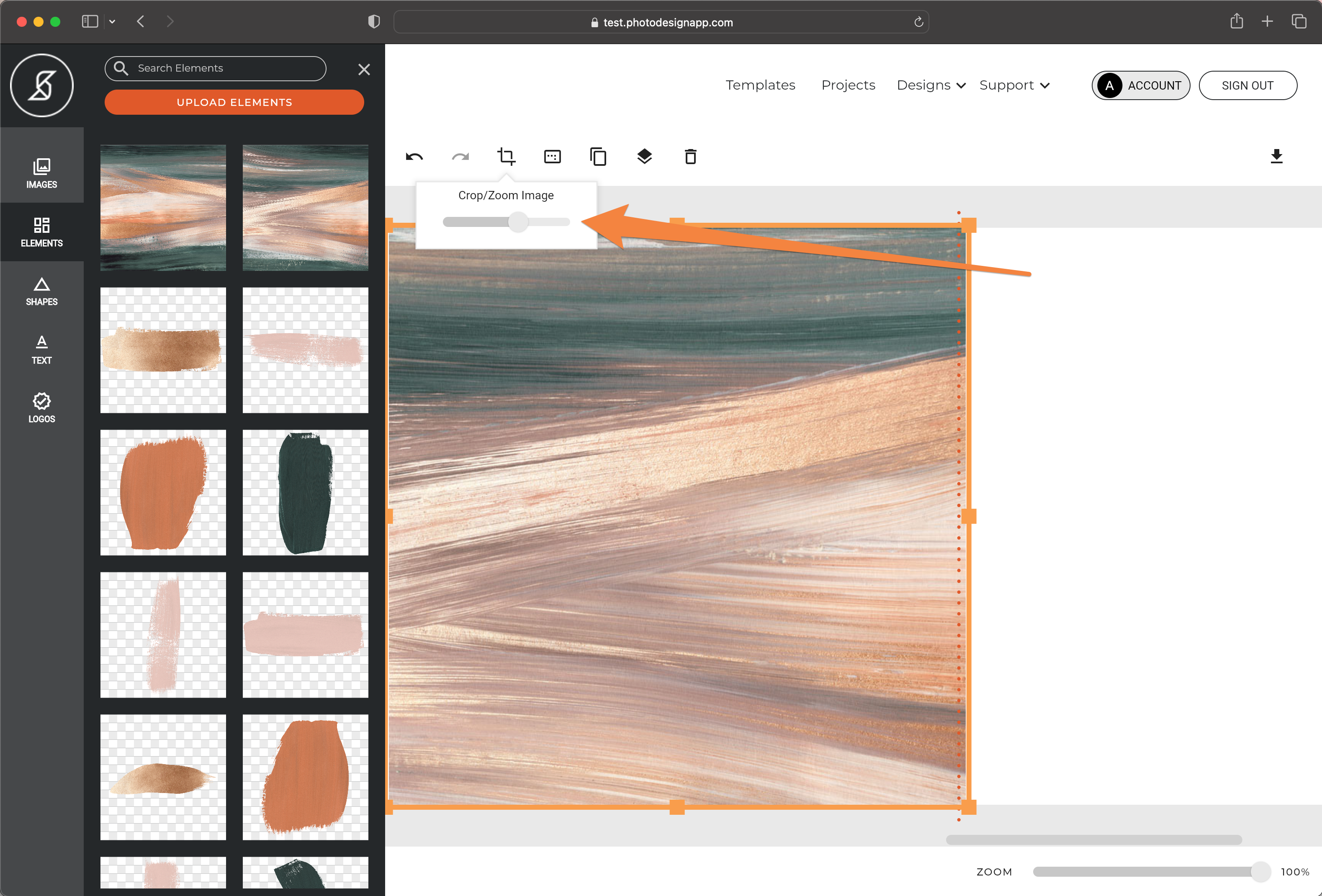Click the Search Elements input field
The width and height of the screenshot is (1322, 896).
point(215,68)
